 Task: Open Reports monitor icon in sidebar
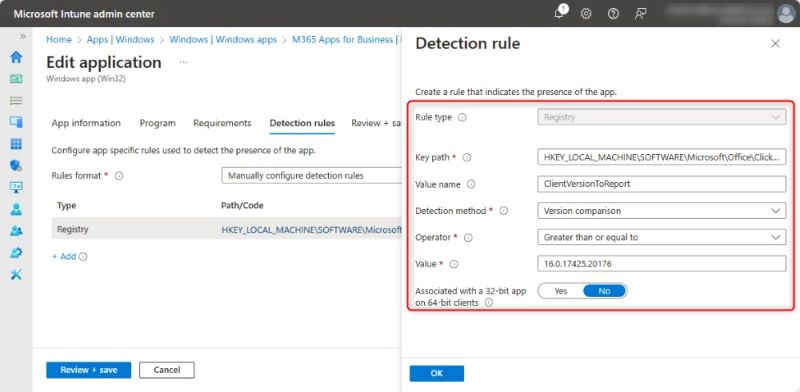16,187
